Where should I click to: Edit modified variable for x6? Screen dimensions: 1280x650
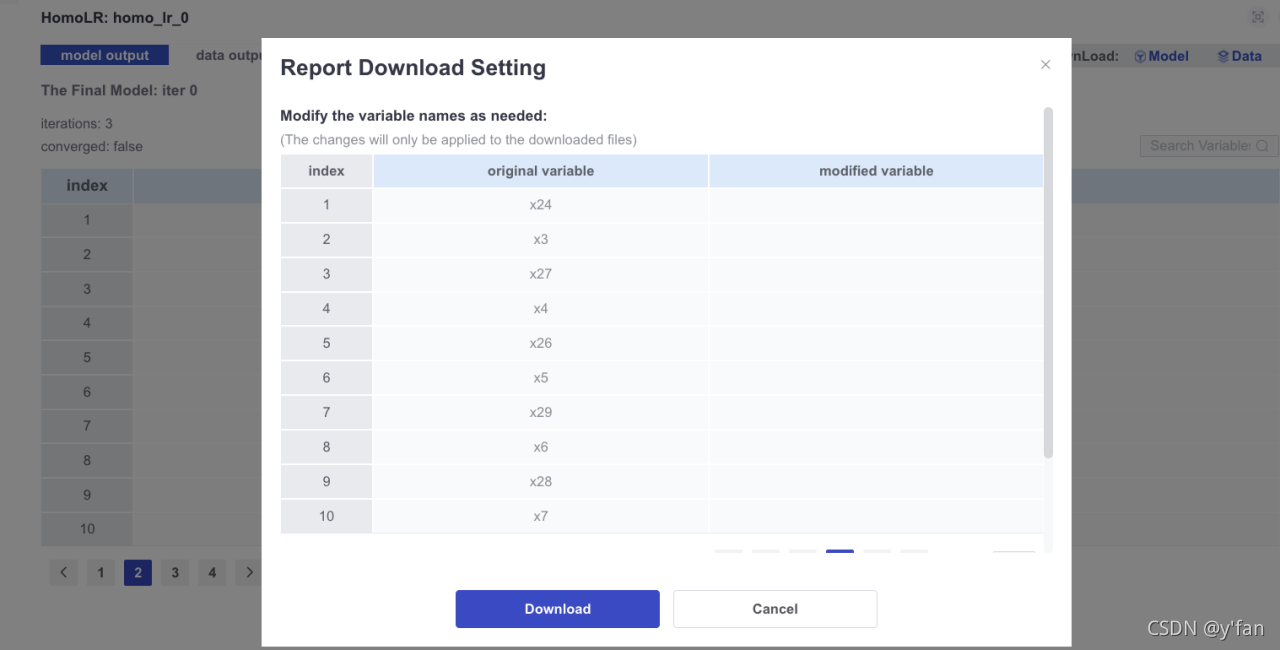(x=876, y=447)
